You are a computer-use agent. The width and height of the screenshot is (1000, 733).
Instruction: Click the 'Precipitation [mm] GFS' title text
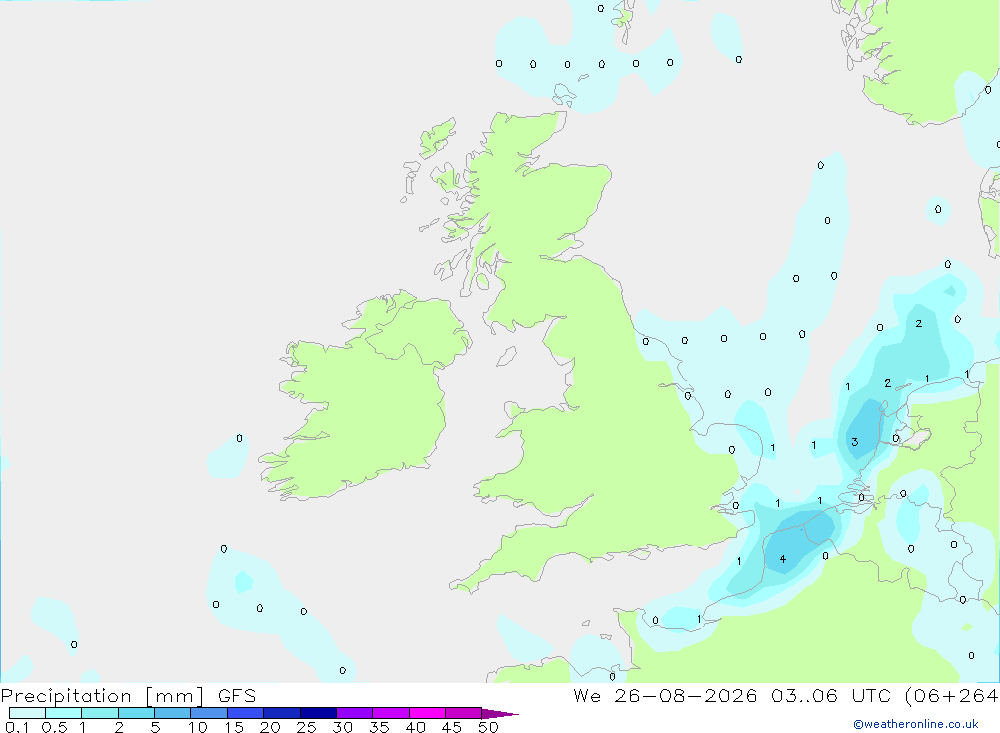click(128, 696)
